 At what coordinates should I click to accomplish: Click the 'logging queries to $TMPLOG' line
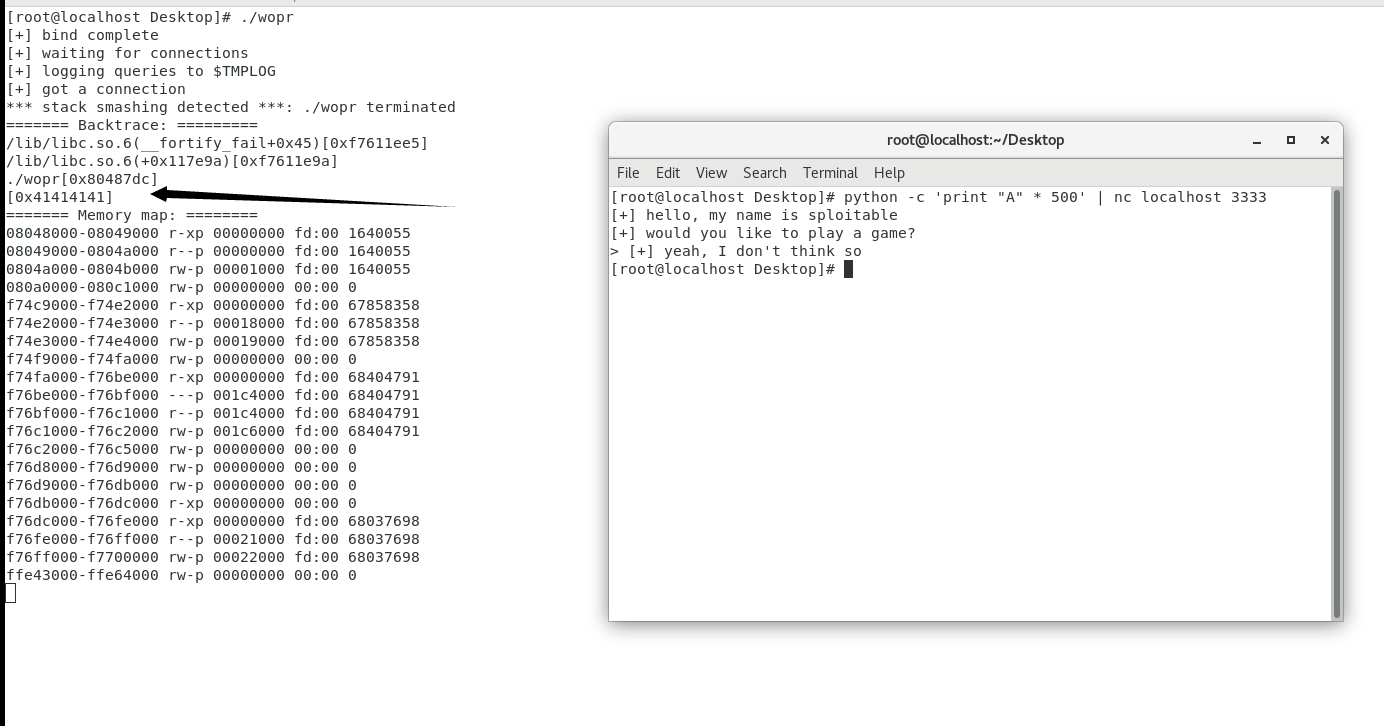pyautogui.click(x=141, y=71)
